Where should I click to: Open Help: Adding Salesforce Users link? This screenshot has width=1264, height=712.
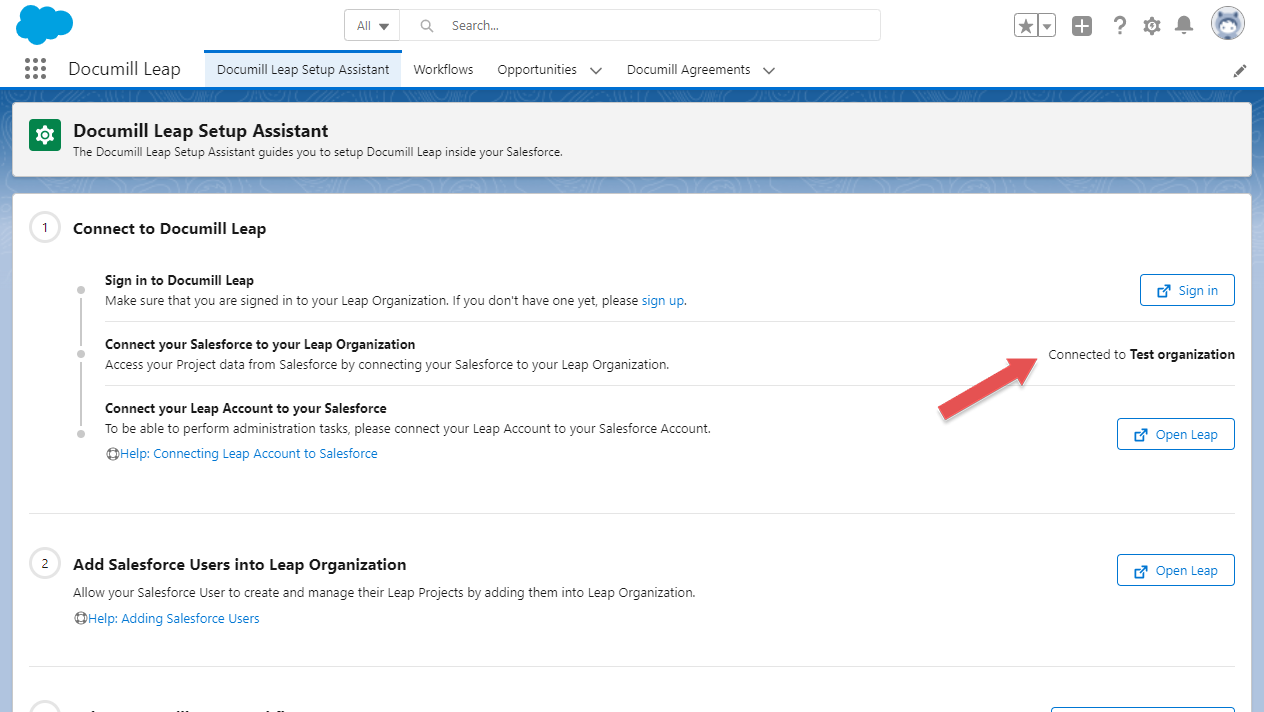click(x=173, y=618)
